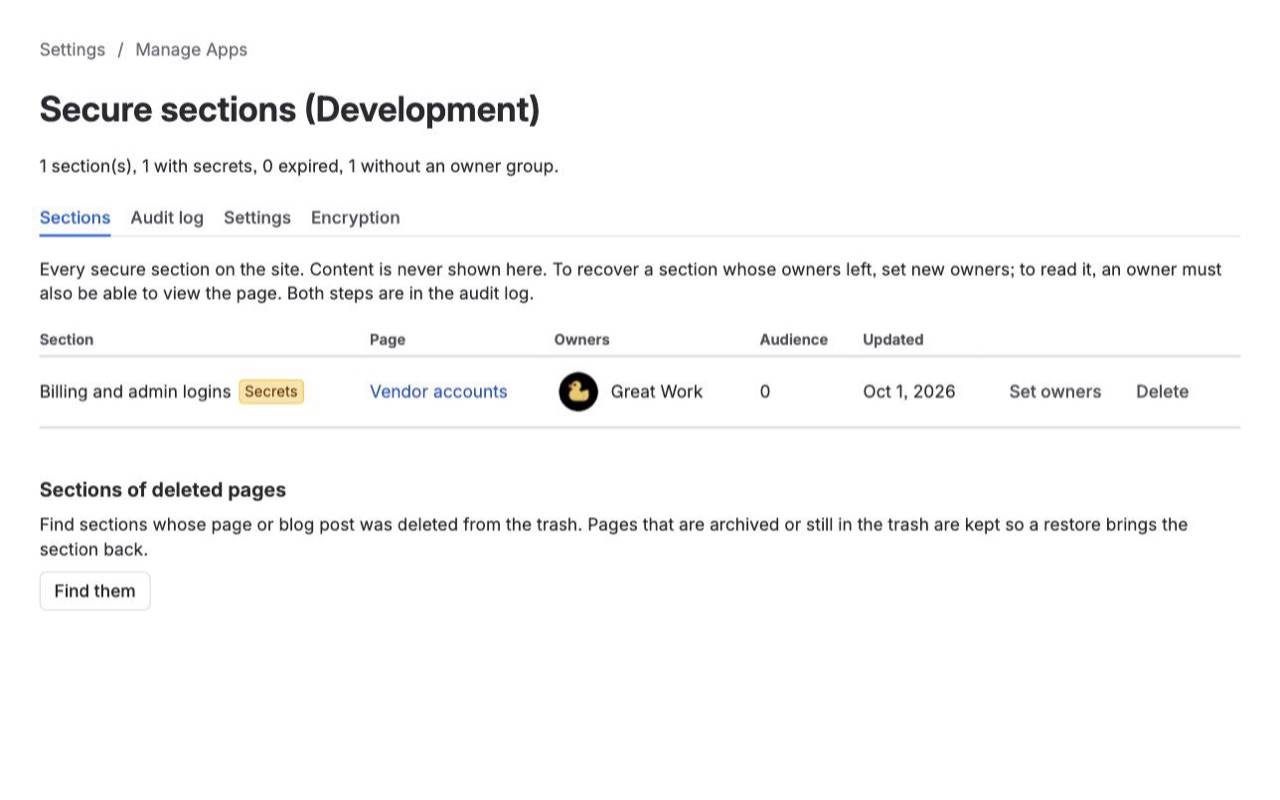Click the Find them button
1280x800 pixels.
point(95,591)
